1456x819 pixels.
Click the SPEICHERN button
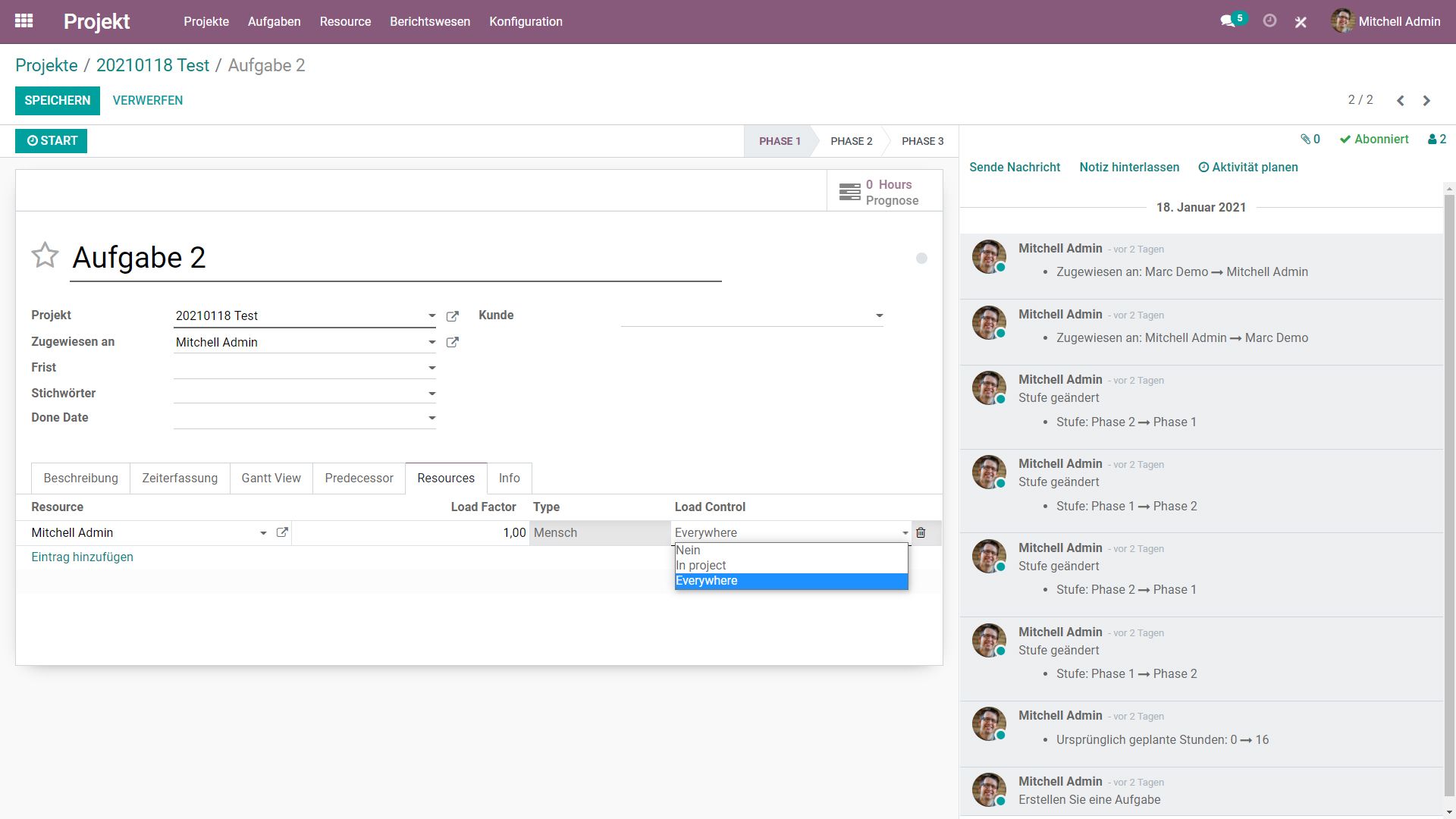pos(58,101)
